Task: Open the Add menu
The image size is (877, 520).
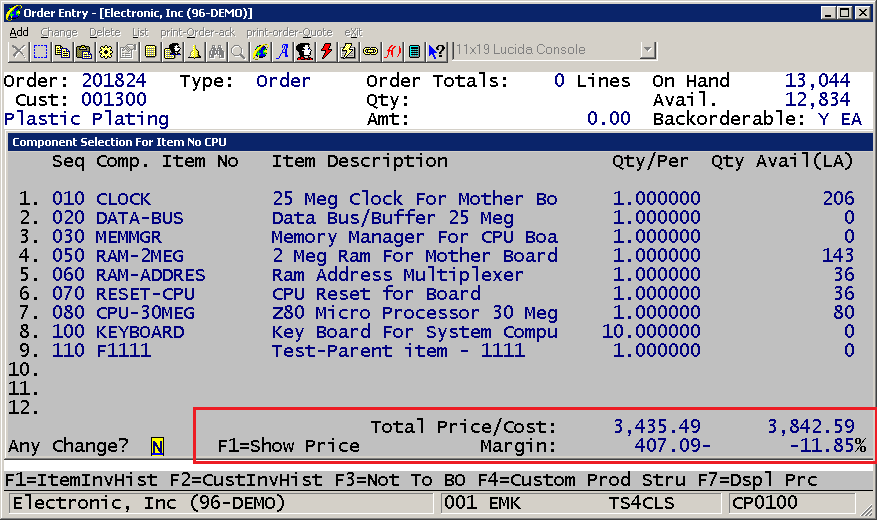Action: (19, 32)
